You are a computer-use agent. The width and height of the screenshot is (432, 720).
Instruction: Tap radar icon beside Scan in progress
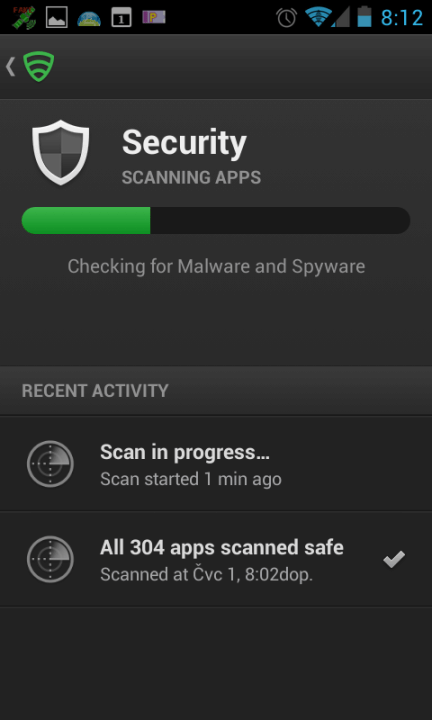pyautogui.click(x=50, y=464)
